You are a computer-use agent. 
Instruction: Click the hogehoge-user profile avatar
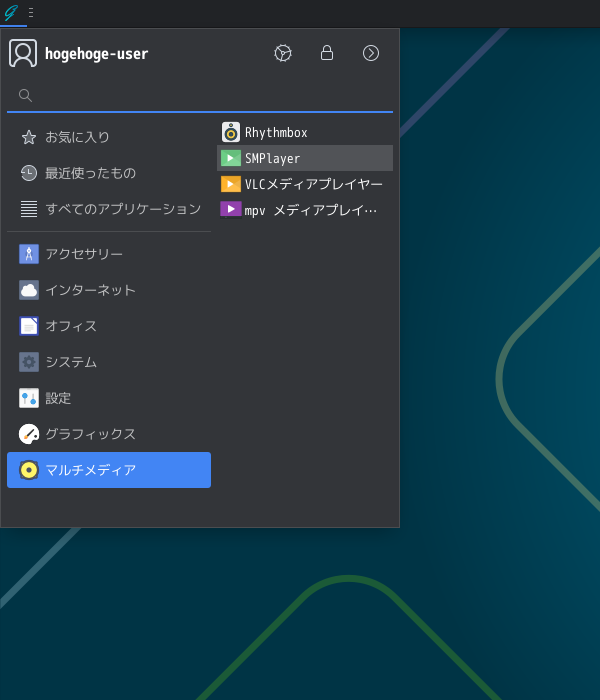23,53
